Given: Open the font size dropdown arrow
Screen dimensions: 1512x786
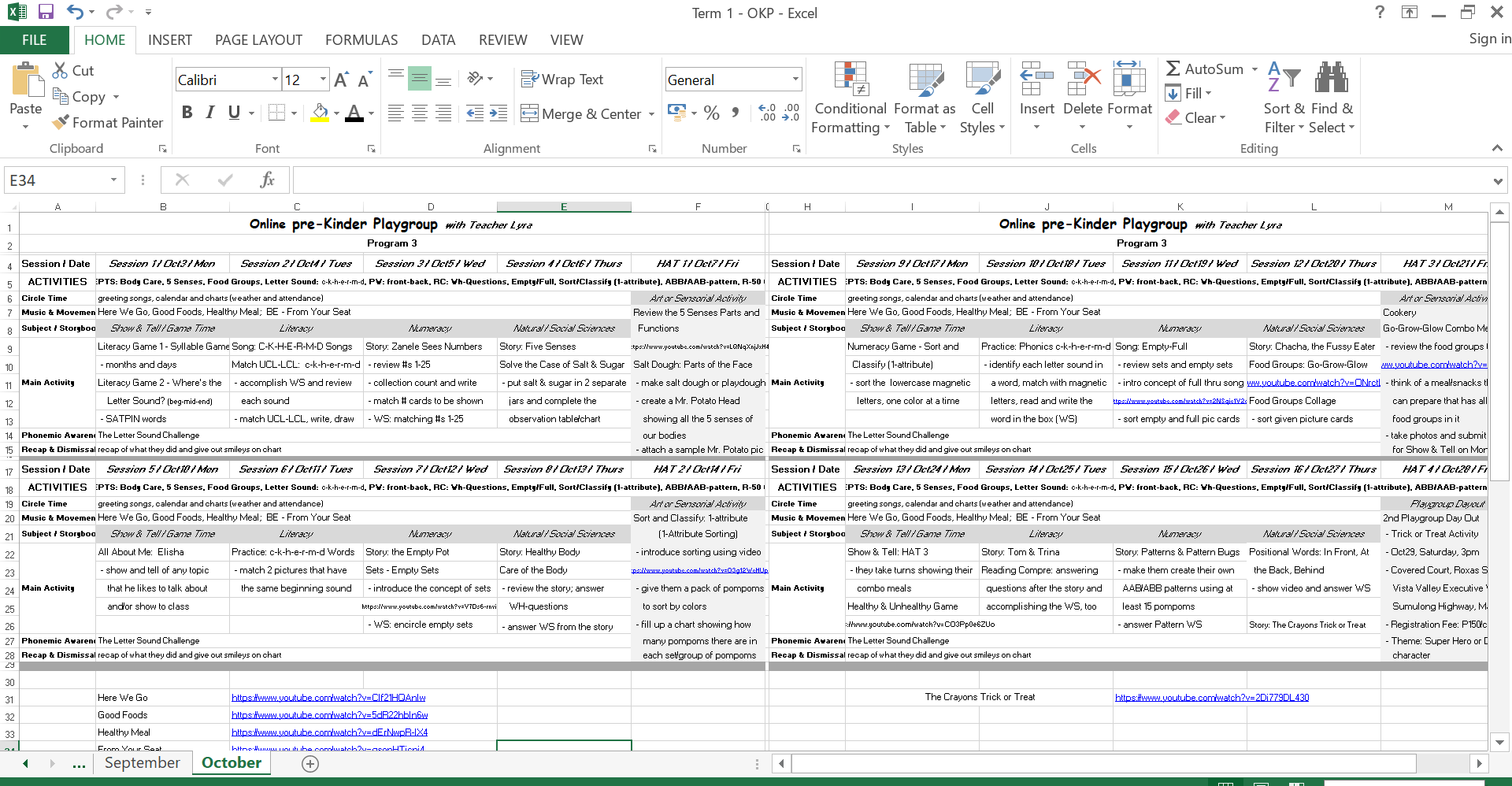Looking at the screenshot, I should [x=323, y=80].
